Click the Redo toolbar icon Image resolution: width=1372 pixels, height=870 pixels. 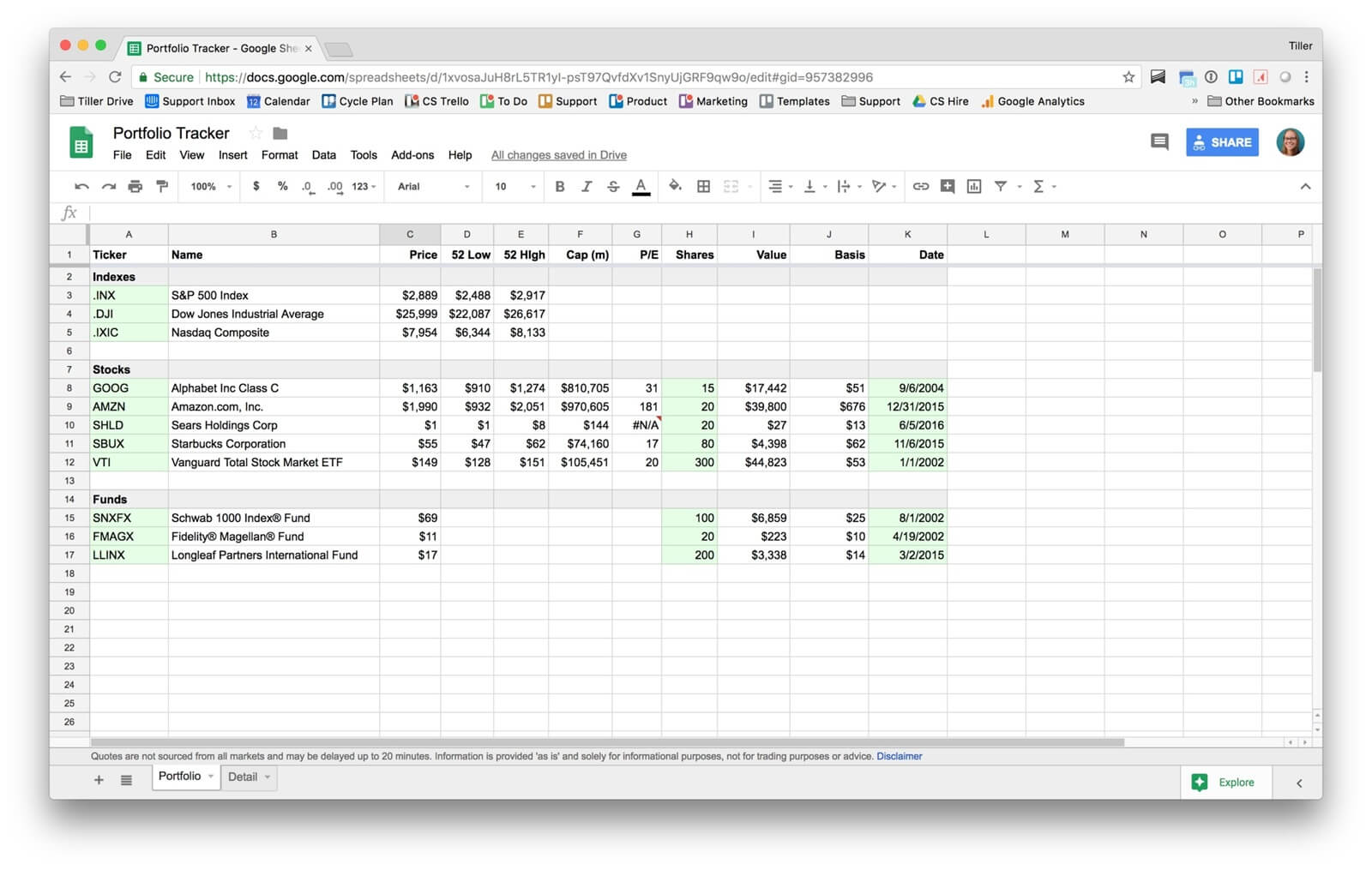(109, 186)
